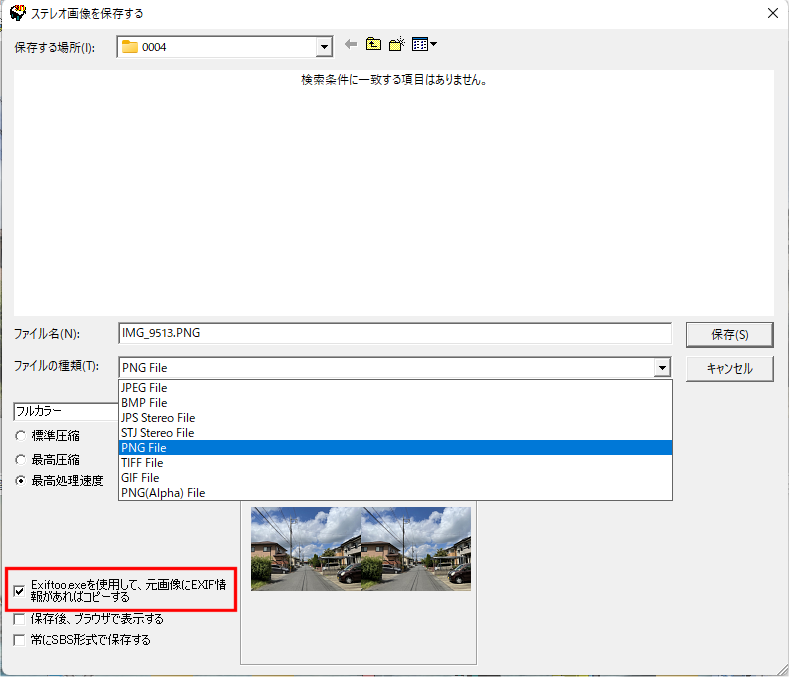Screen dimensions: 789x677
Task: Click the stereo image preview thumbnail
Action: 361,549
